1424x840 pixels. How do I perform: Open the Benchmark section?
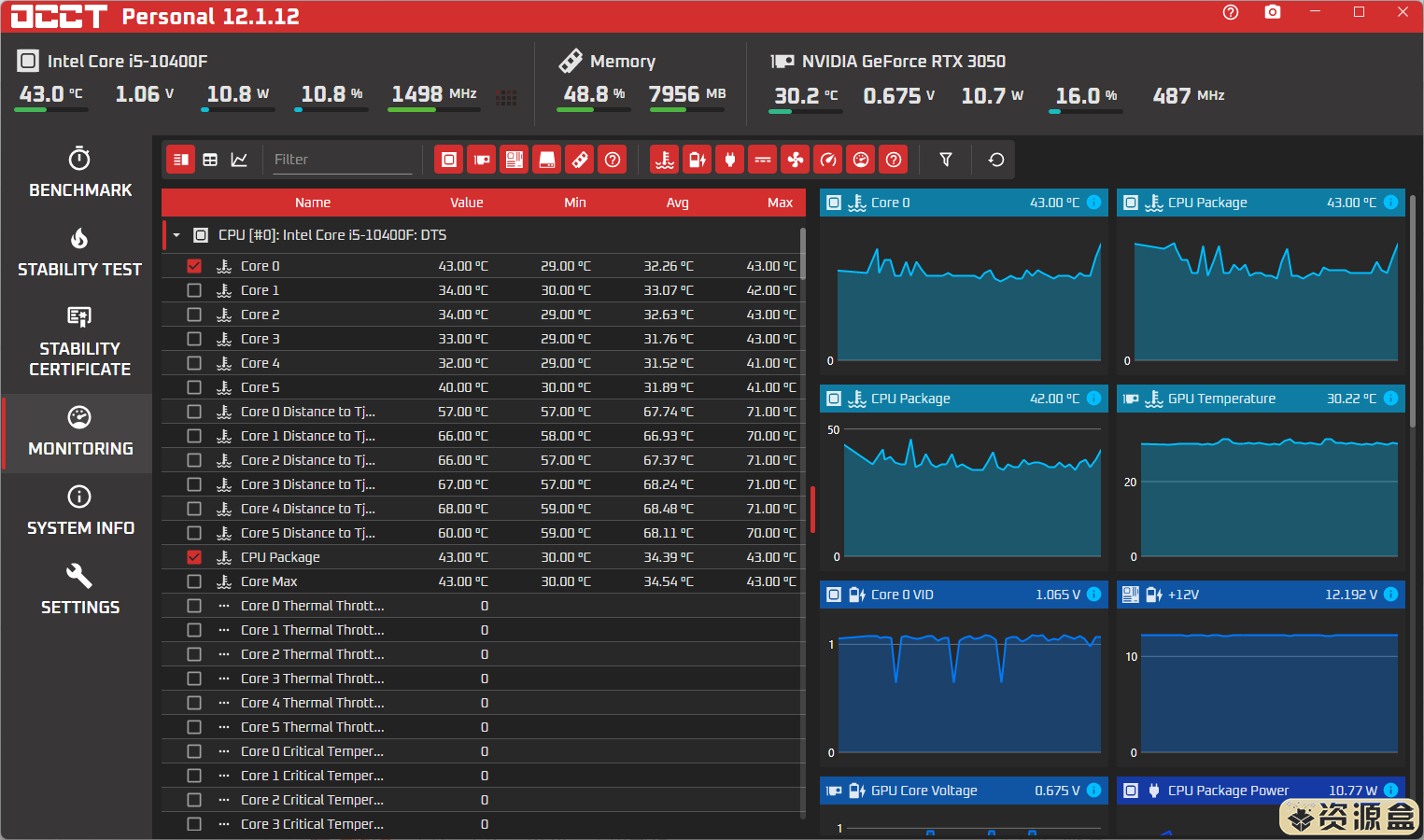(x=80, y=173)
